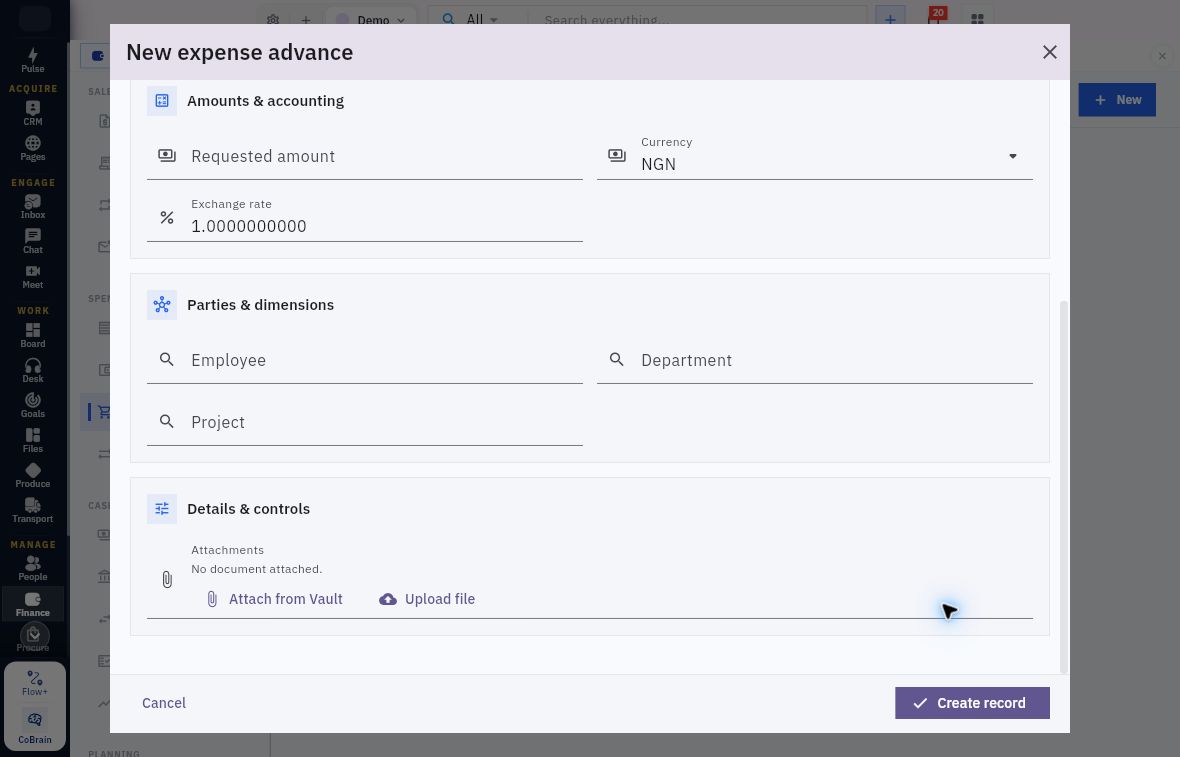Open Pulse in the sidebar
This screenshot has height=757, width=1180.
(32, 60)
